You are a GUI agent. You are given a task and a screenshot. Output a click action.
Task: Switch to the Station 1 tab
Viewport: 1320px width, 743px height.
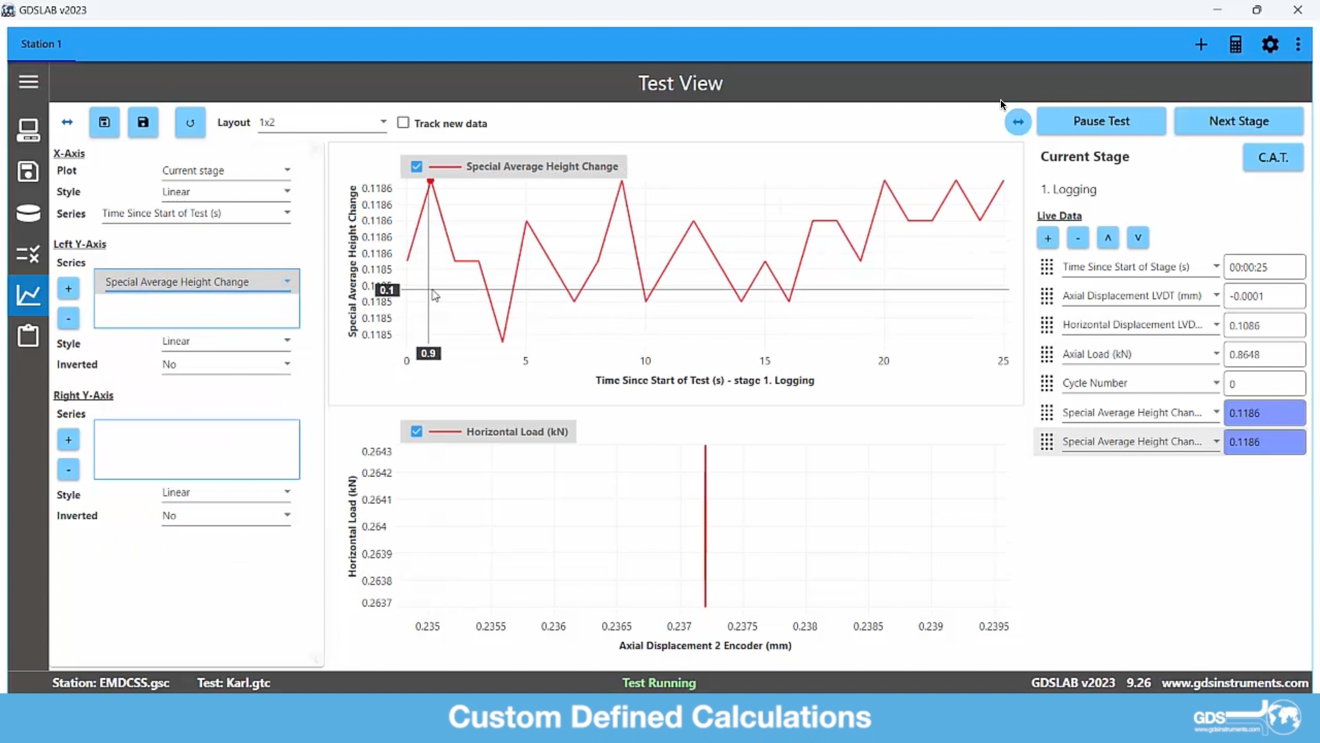tap(42, 44)
